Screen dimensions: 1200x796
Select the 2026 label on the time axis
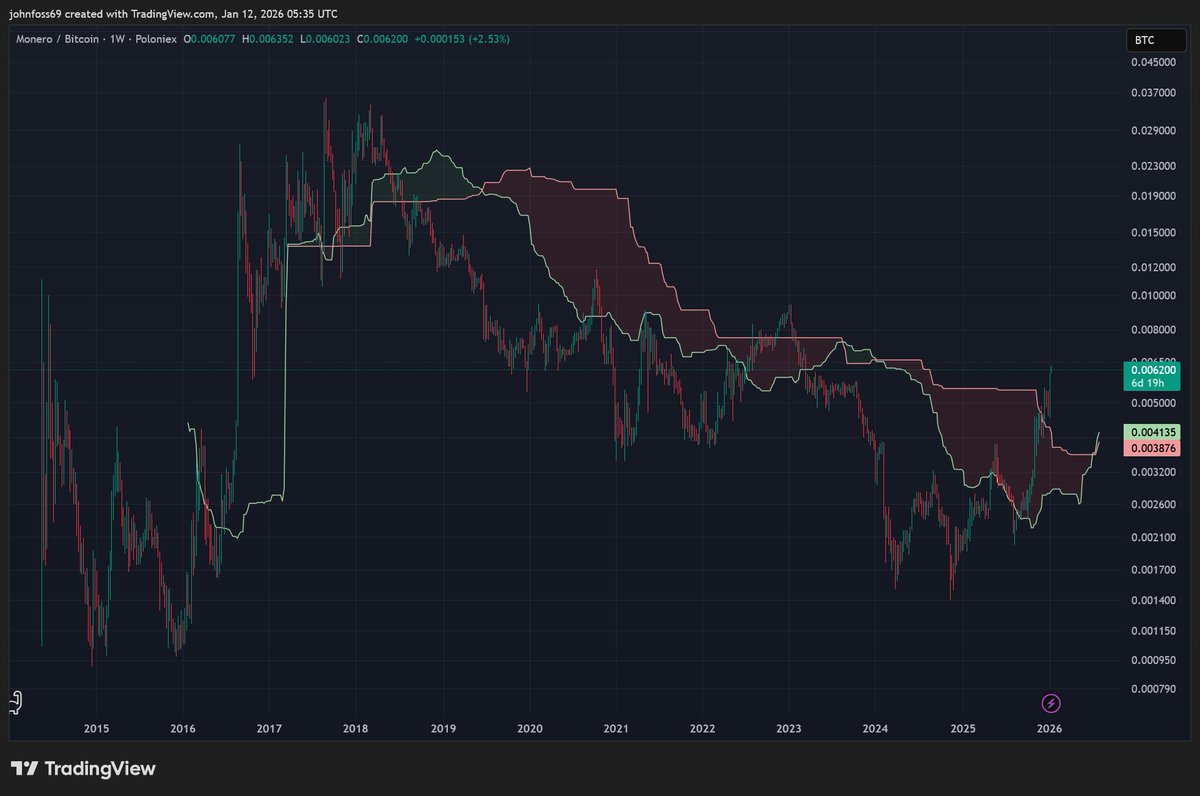tap(1049, 729)
